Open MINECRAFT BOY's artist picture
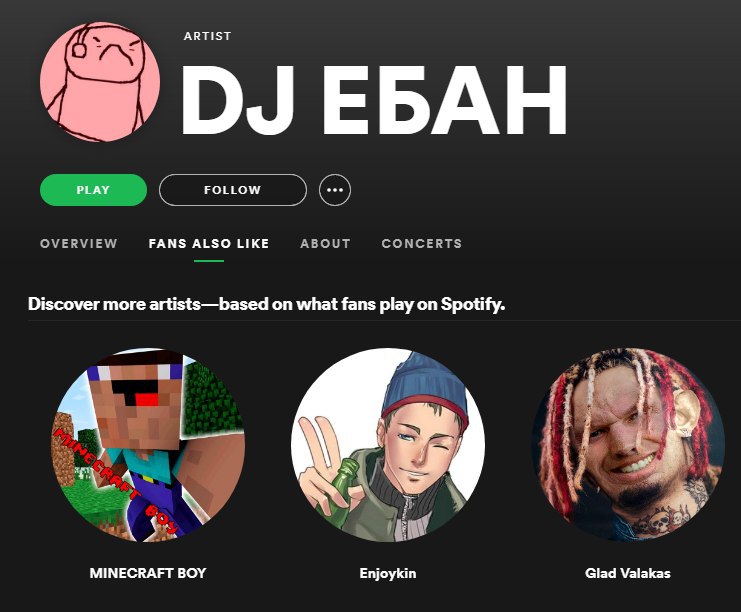The image size is (741, 612). pyautogui.click(x=148, y=445)
